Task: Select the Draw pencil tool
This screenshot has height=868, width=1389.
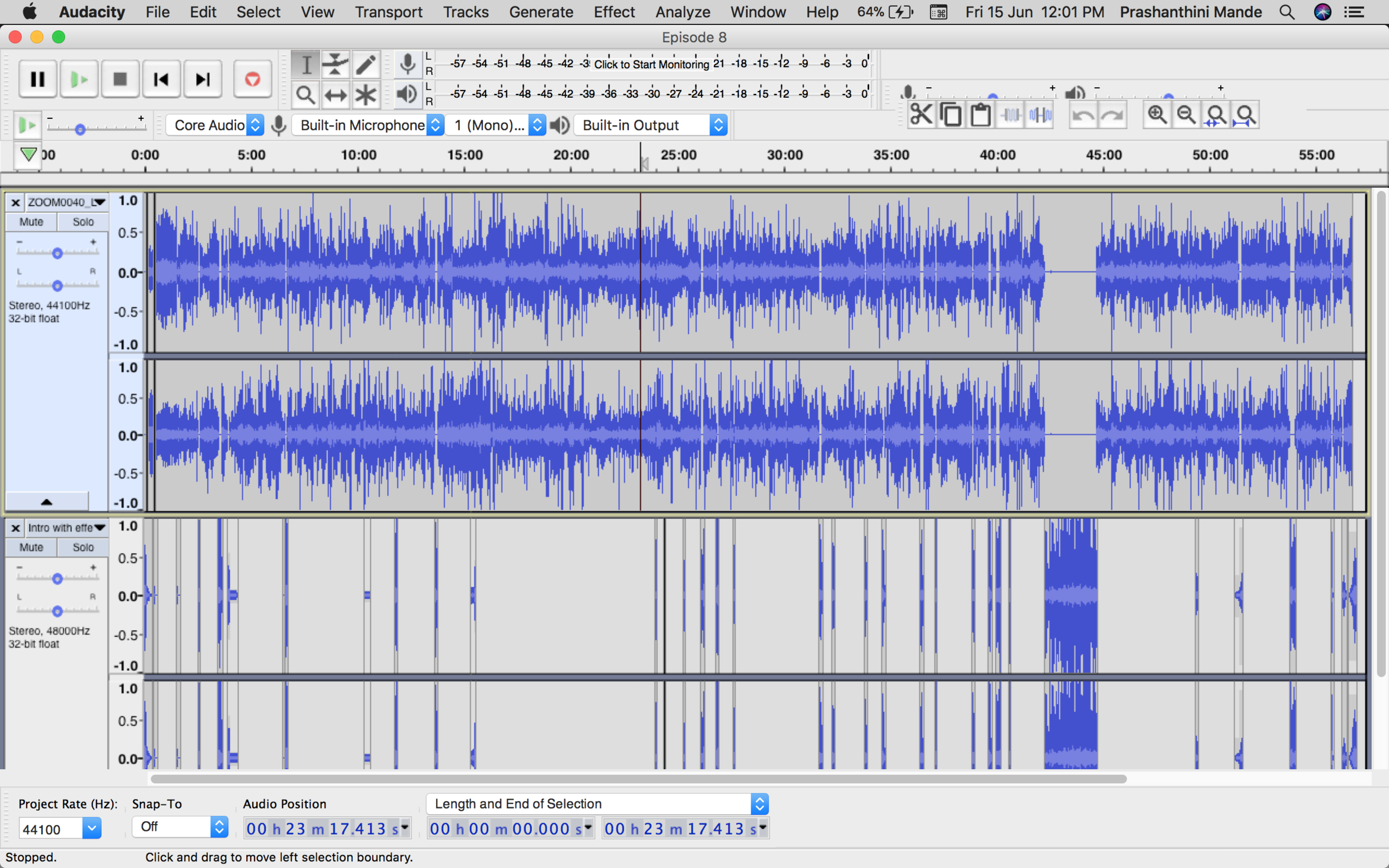Action: coord(365,65)
